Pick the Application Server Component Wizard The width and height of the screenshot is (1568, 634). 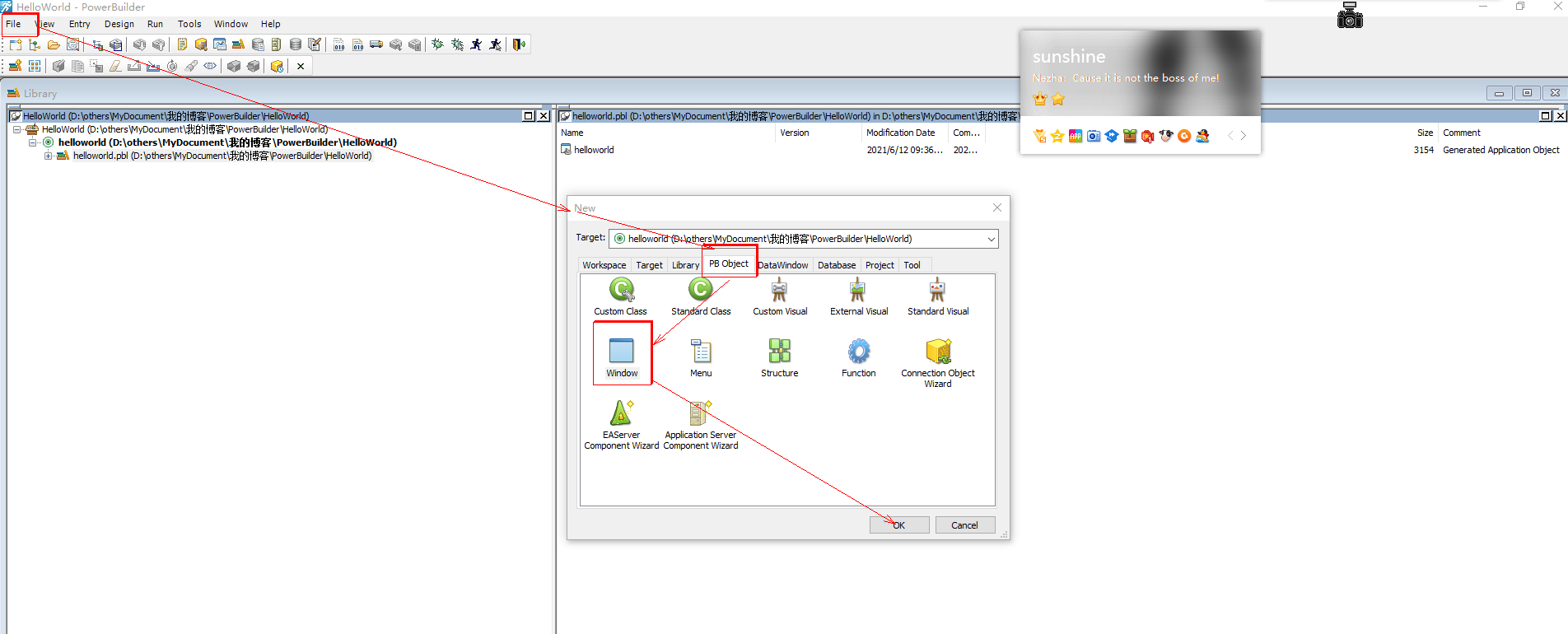(x=700, y=413)
